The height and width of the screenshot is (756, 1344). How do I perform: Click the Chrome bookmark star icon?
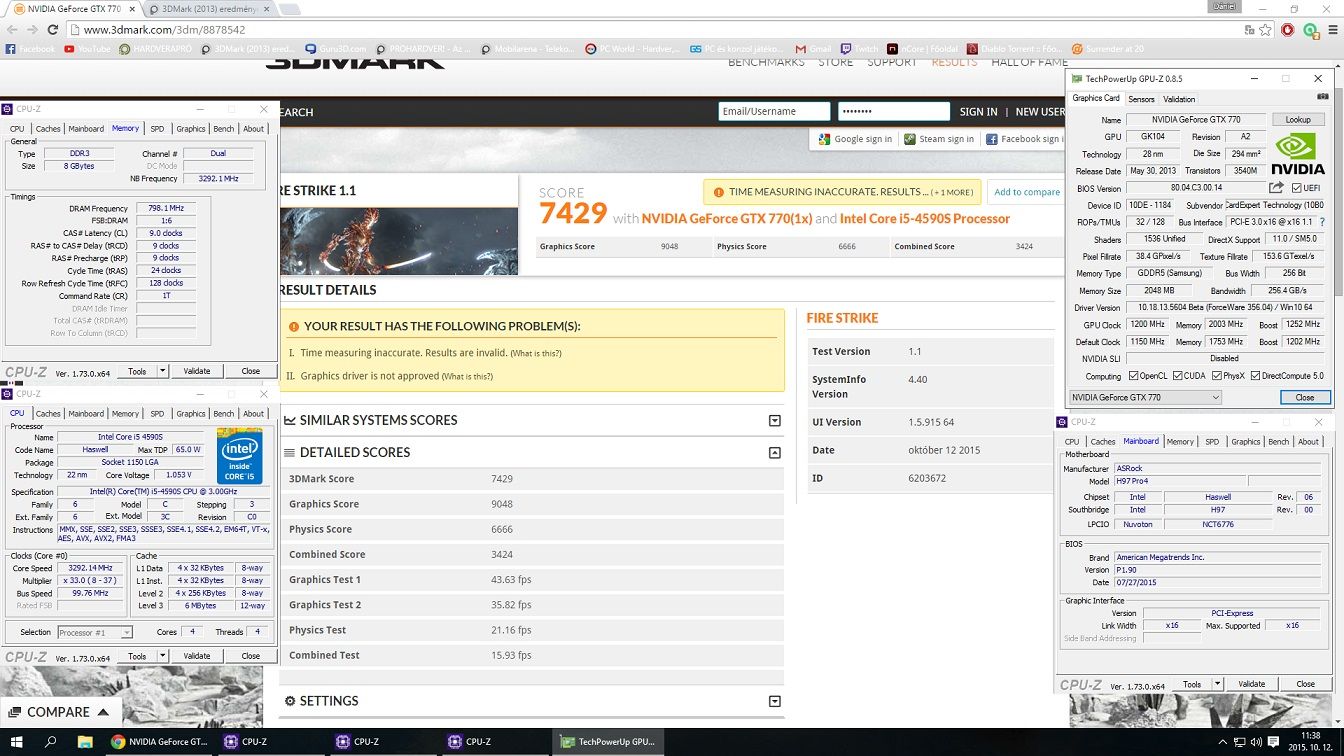coord(1267,30)
